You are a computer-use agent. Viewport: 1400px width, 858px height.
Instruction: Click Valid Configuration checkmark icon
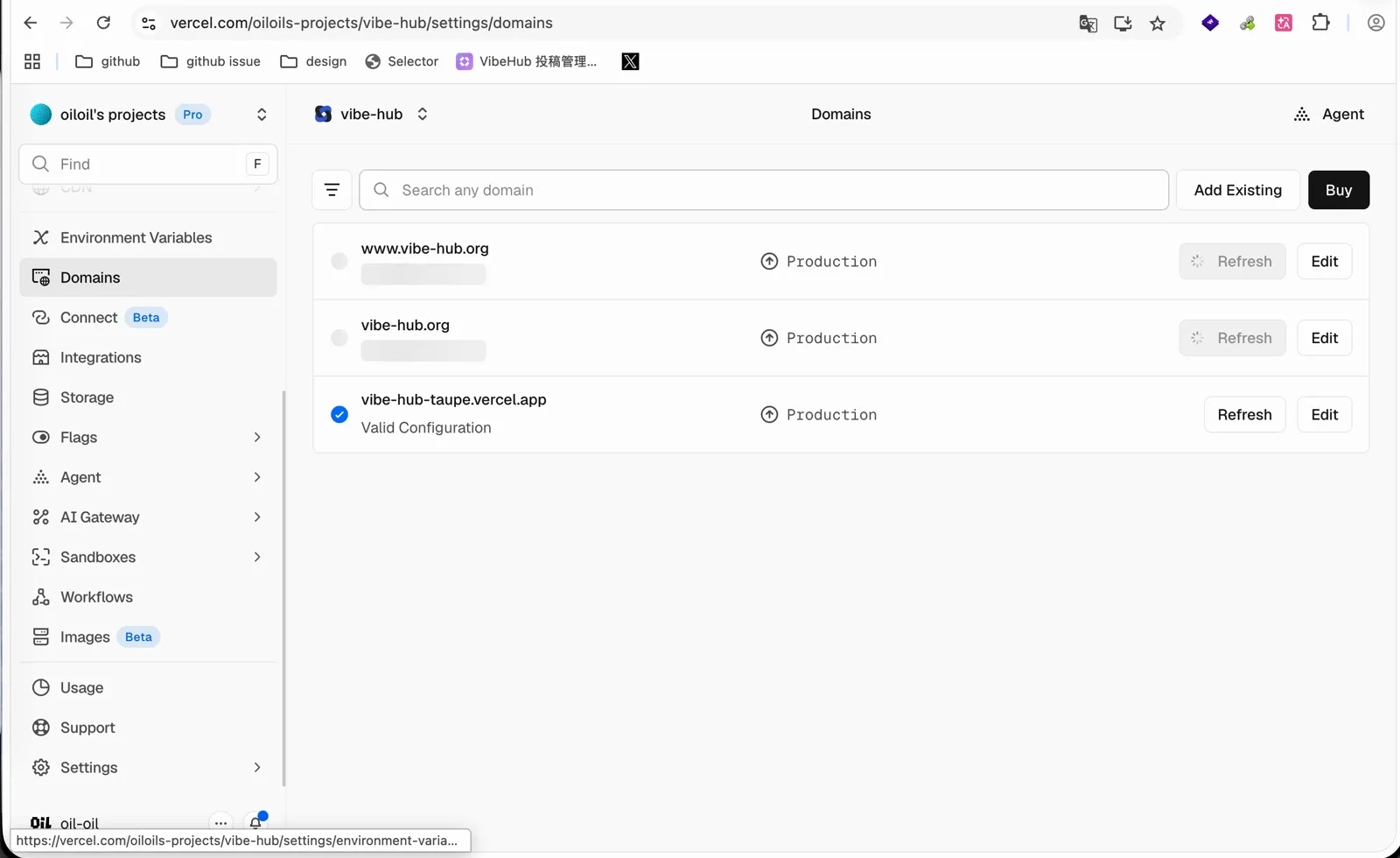tap(339, 414)
